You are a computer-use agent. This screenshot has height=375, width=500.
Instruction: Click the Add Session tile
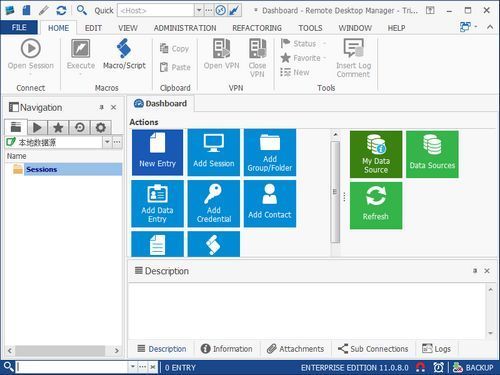214,152
